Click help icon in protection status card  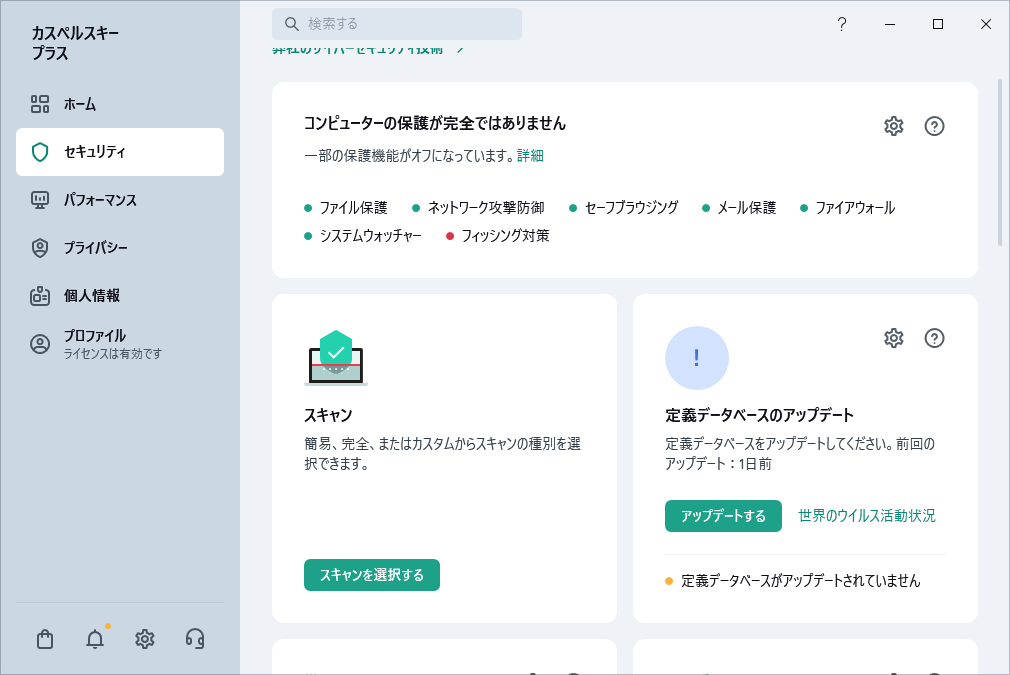pos(934,126)
